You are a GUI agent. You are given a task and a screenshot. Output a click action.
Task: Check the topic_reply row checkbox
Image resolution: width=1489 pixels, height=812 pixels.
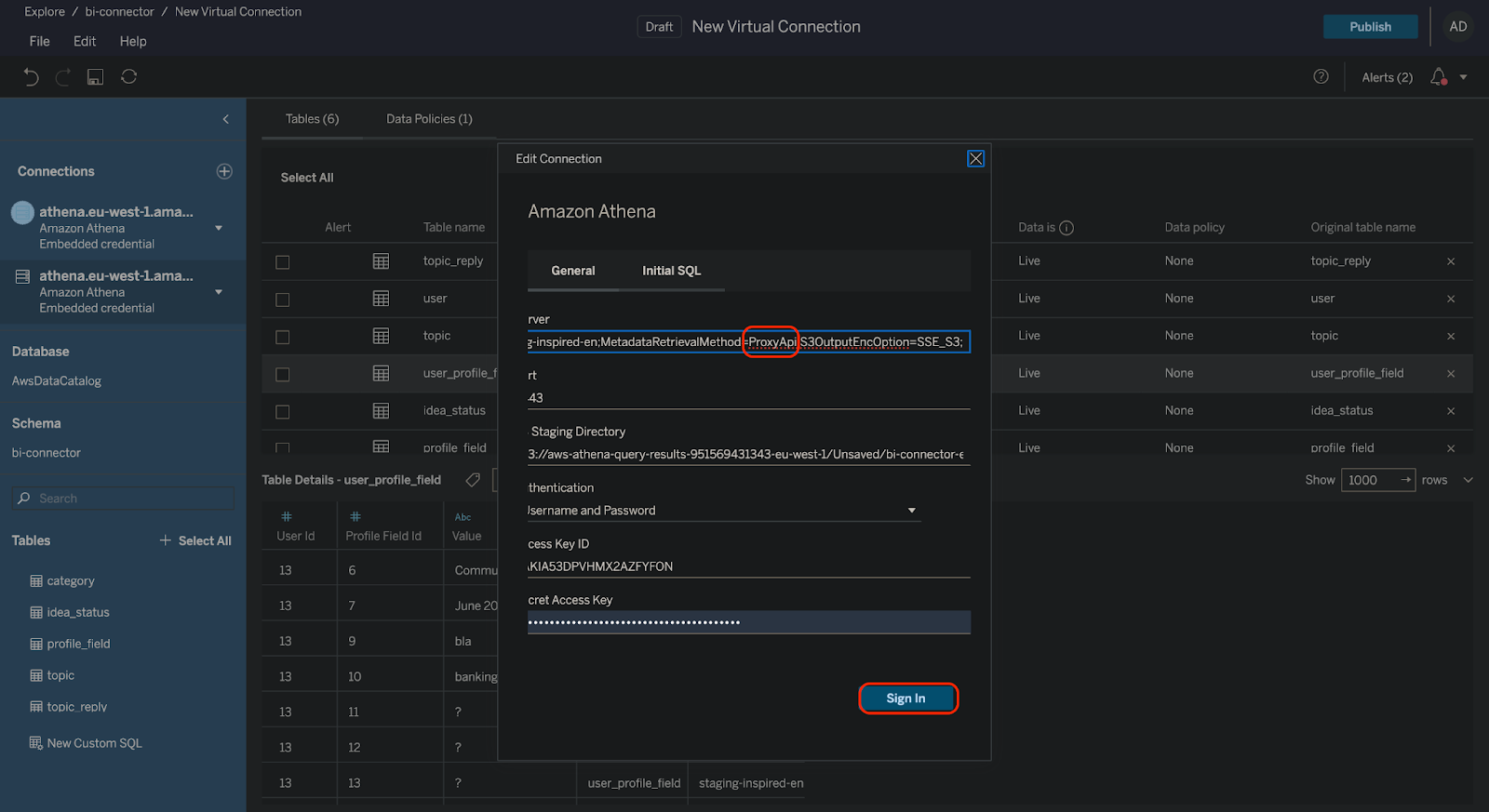point(283,262)
